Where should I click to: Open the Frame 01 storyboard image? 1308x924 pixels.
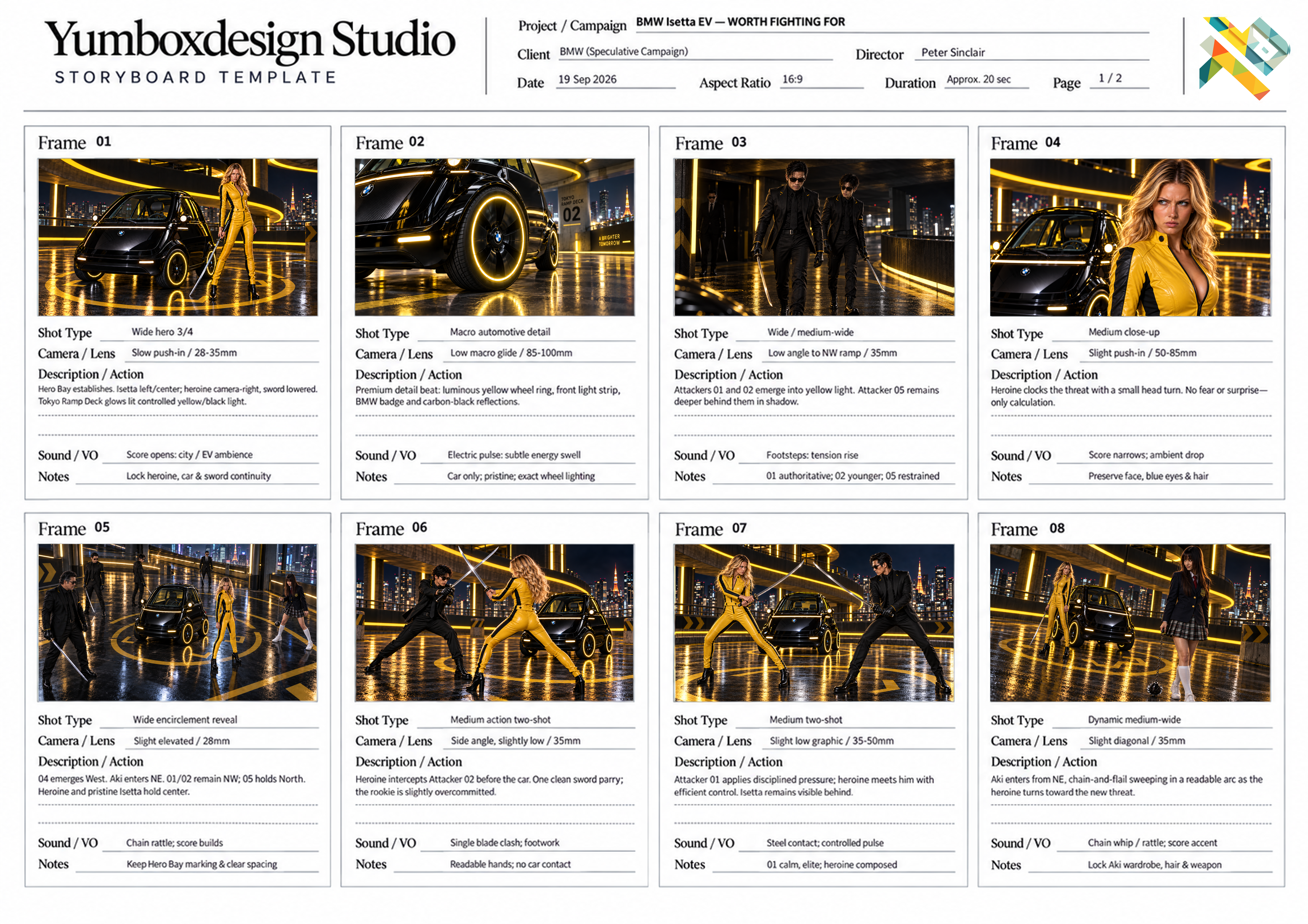[x=178, y=237]
